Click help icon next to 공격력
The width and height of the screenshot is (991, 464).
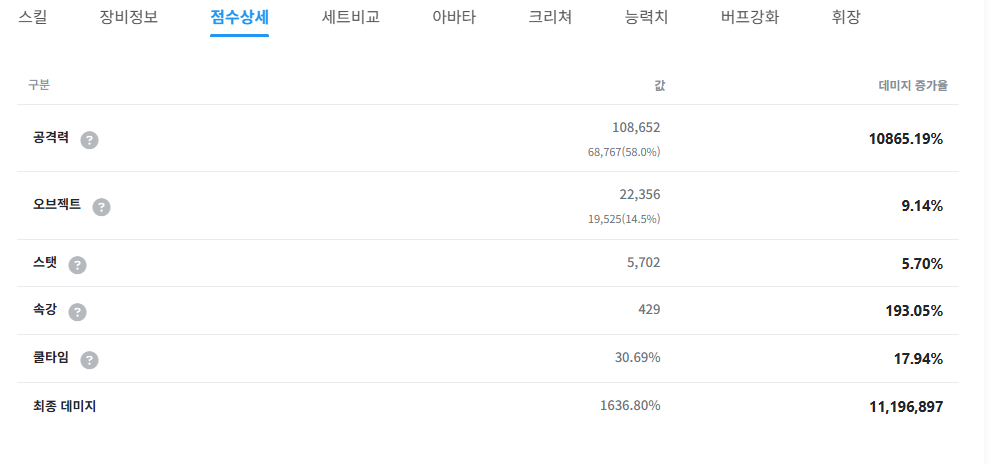coord(89,140)
